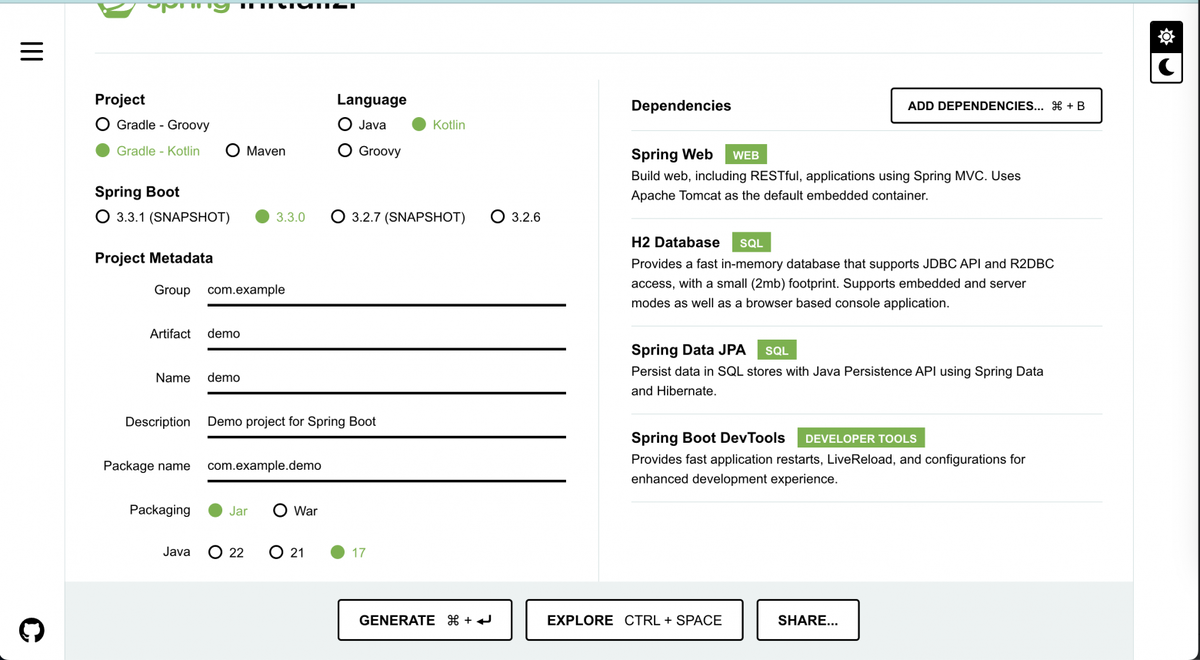Click the Spring Boot section heading
Image resolution: width=1200 pixels, height=660 pixels.
(x=137, y=192)
